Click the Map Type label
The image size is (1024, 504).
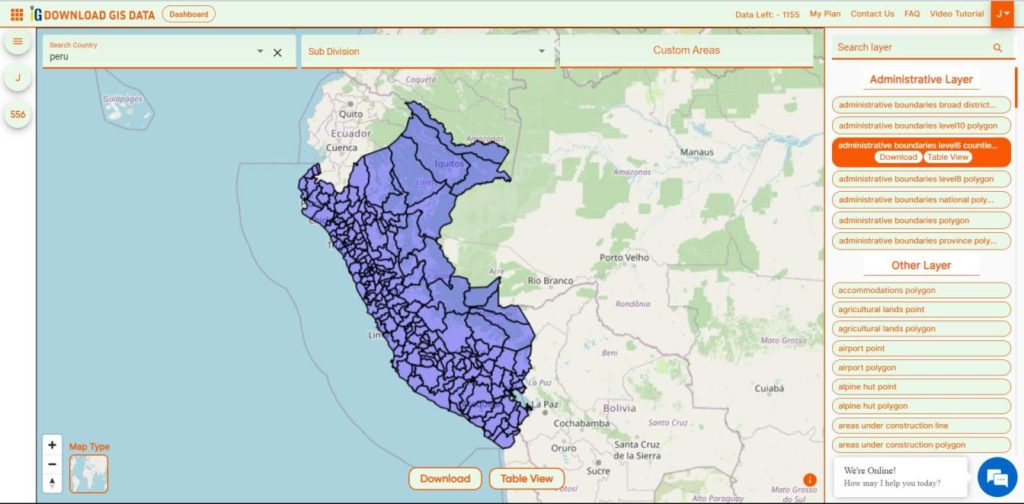(x=89, y=447)
